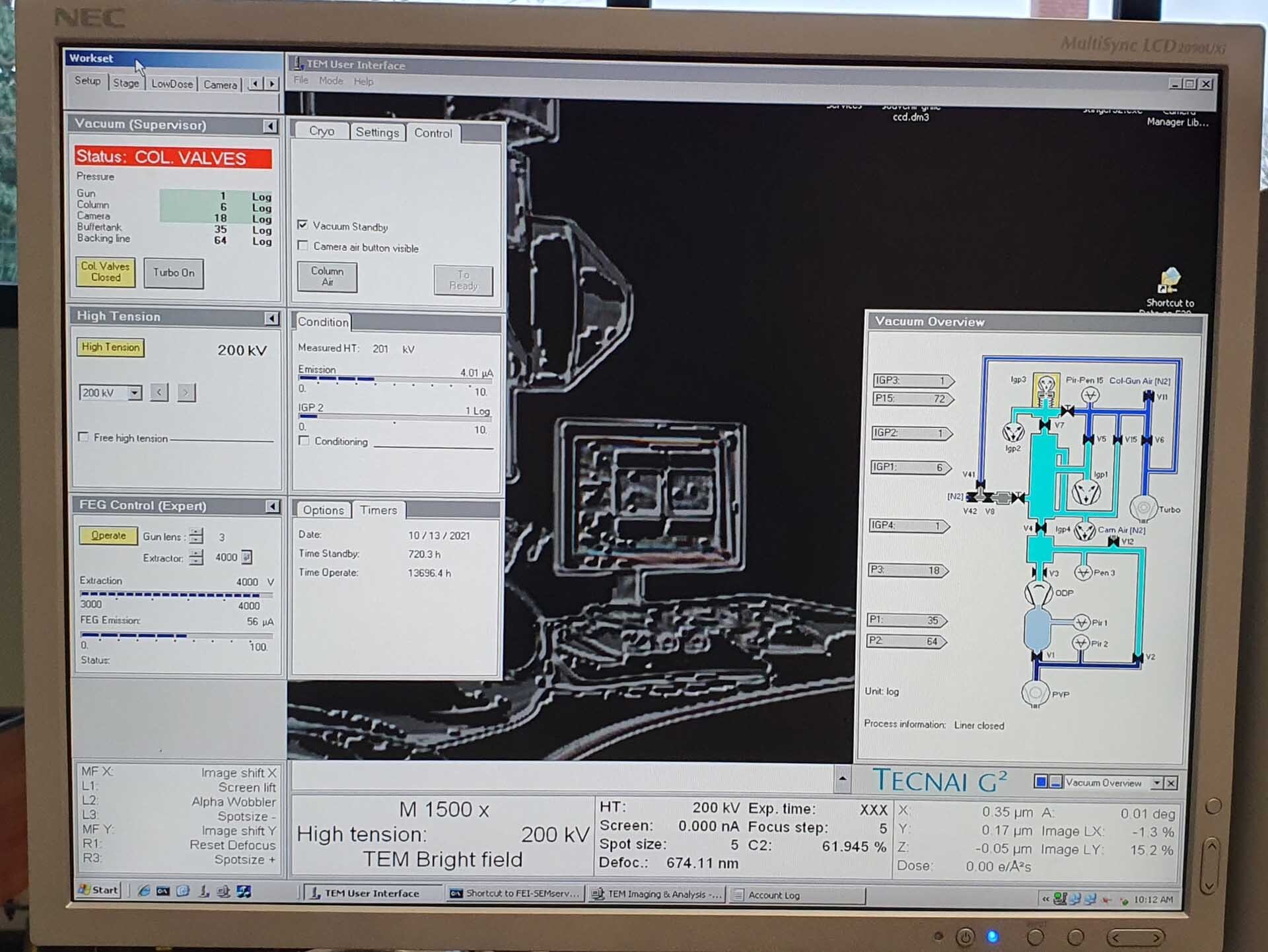Collapse the Vacuum panel flap-out arrow

click(270, 126)
